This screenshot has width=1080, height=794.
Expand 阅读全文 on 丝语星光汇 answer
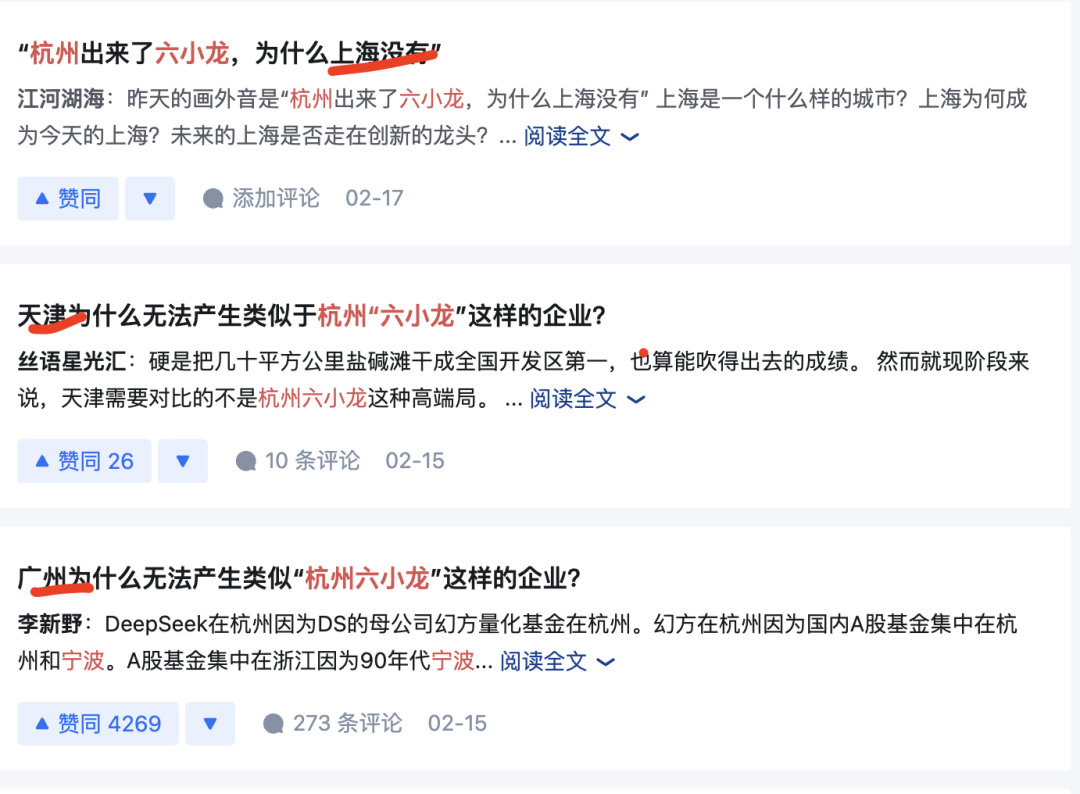[588, 399]
